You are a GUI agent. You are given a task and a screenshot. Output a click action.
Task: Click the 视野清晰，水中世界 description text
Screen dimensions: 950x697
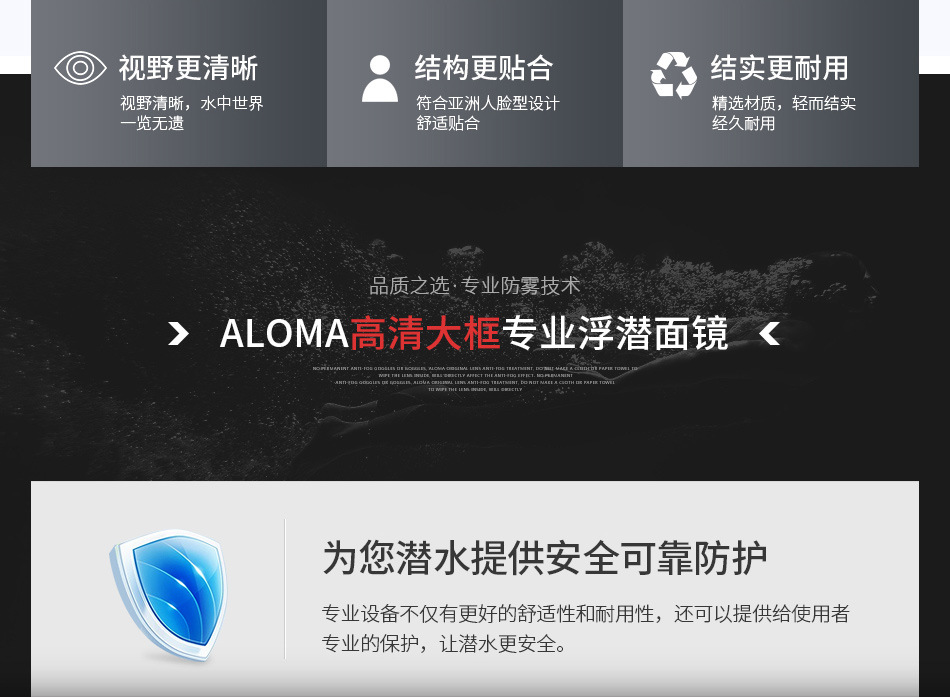point(191,103)
